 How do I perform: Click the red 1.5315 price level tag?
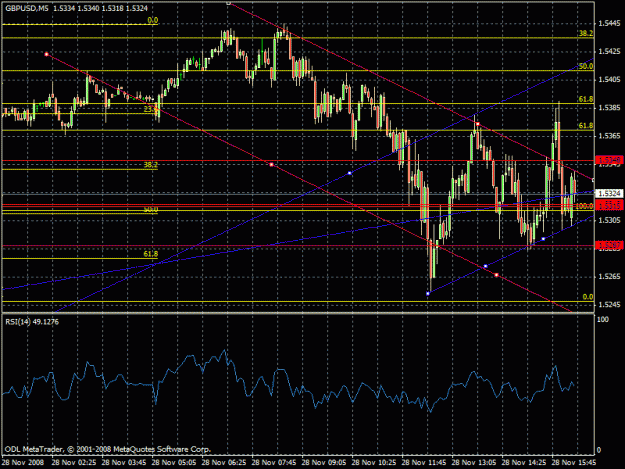pos(609,206)
